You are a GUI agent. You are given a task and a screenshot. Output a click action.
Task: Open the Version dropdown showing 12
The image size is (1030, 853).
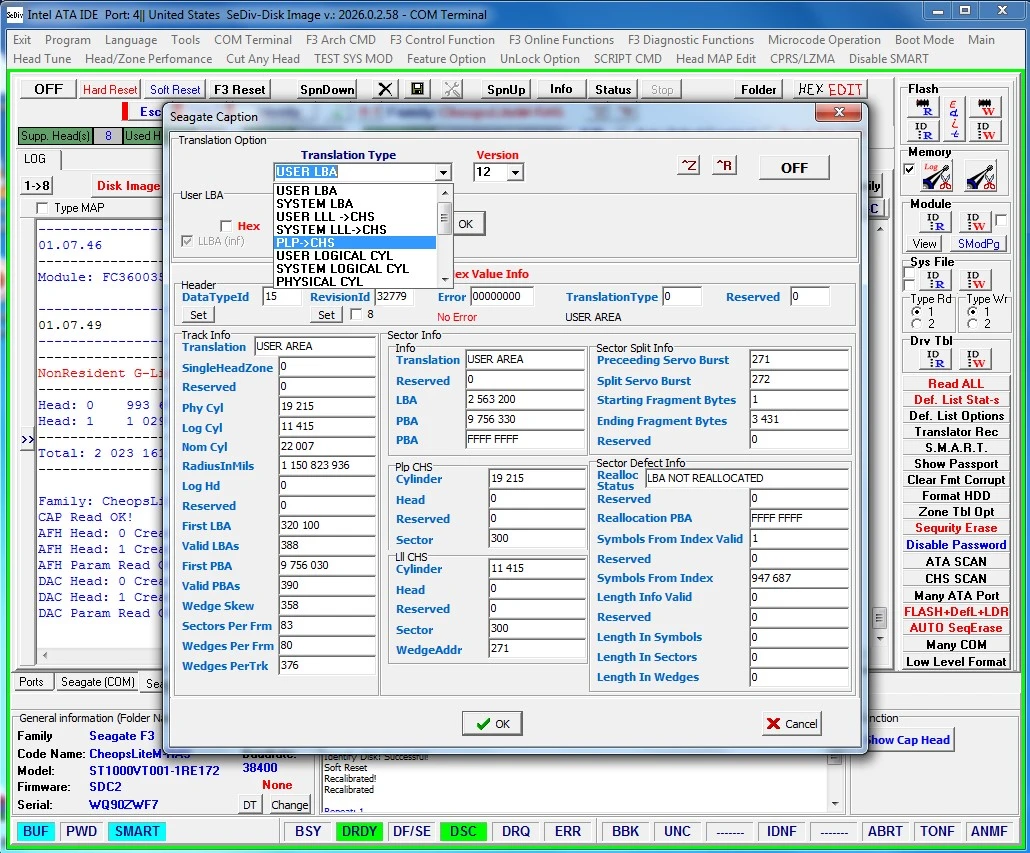point(516,172)
